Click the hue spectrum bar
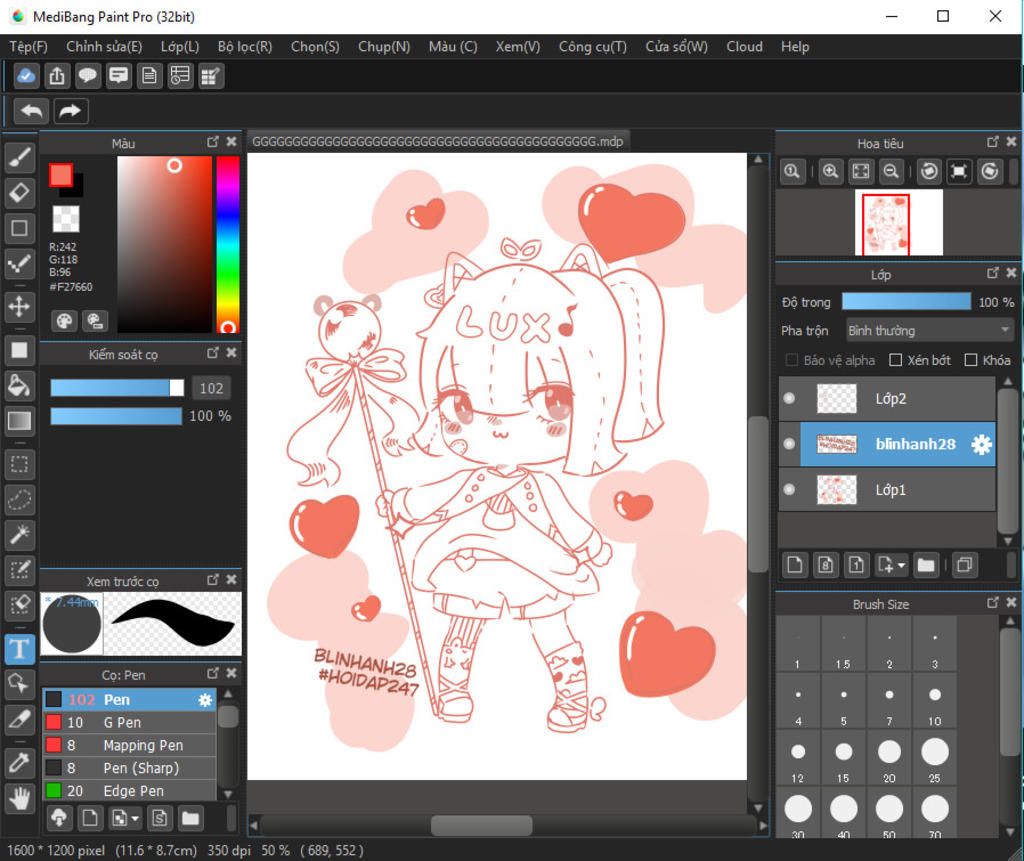Screen dimensions: 1024x861 [x=227, y=245]
